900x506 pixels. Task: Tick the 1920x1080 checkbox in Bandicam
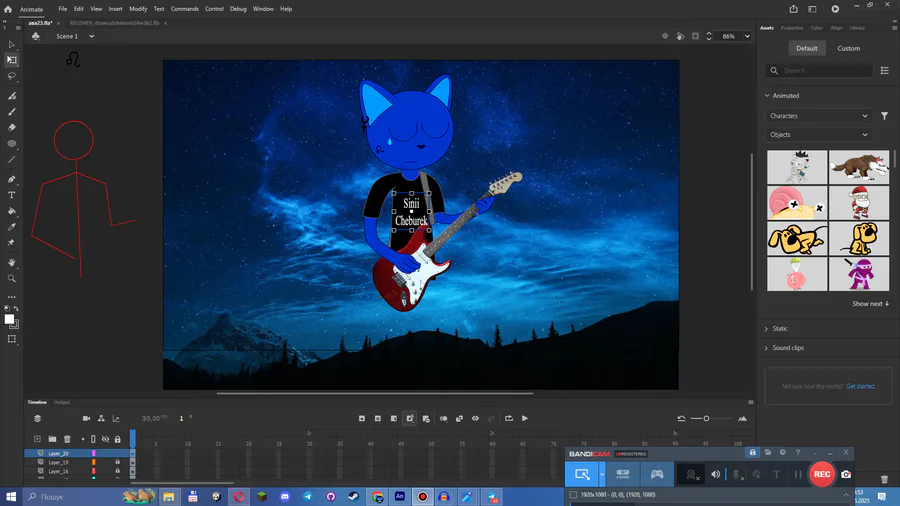[573, 495]
